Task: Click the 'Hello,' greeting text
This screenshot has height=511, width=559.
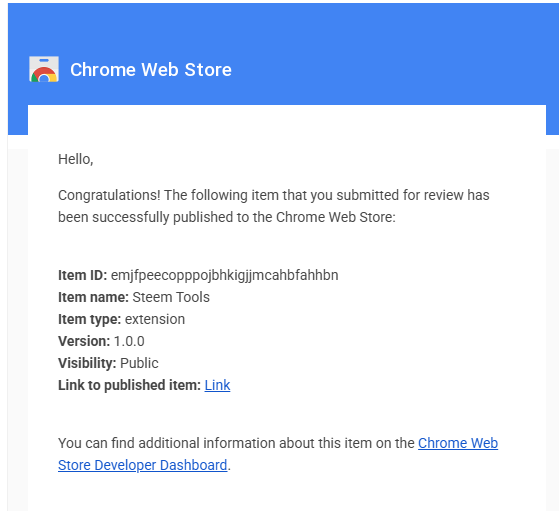Action: tap(76, 159)
